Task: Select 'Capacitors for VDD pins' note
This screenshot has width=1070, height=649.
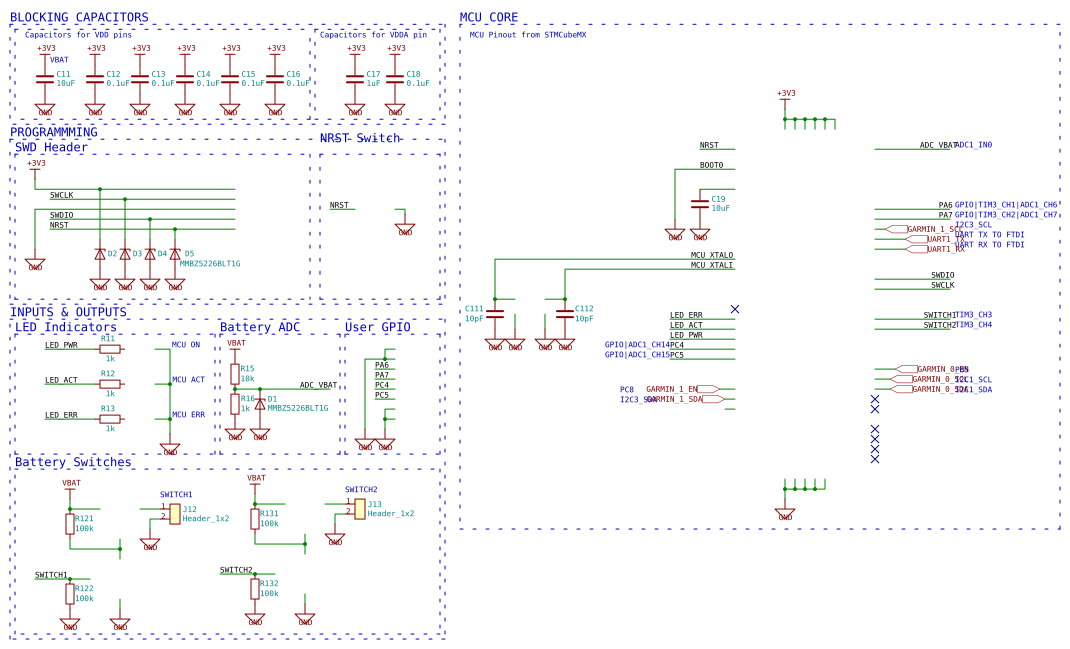Action: tap(78, 35)
